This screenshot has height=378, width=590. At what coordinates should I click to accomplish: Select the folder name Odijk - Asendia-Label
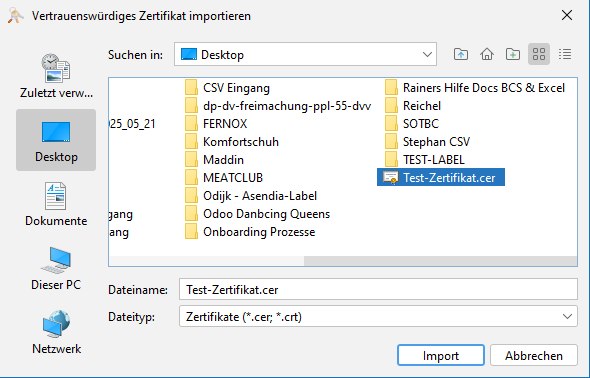point(260,196)
